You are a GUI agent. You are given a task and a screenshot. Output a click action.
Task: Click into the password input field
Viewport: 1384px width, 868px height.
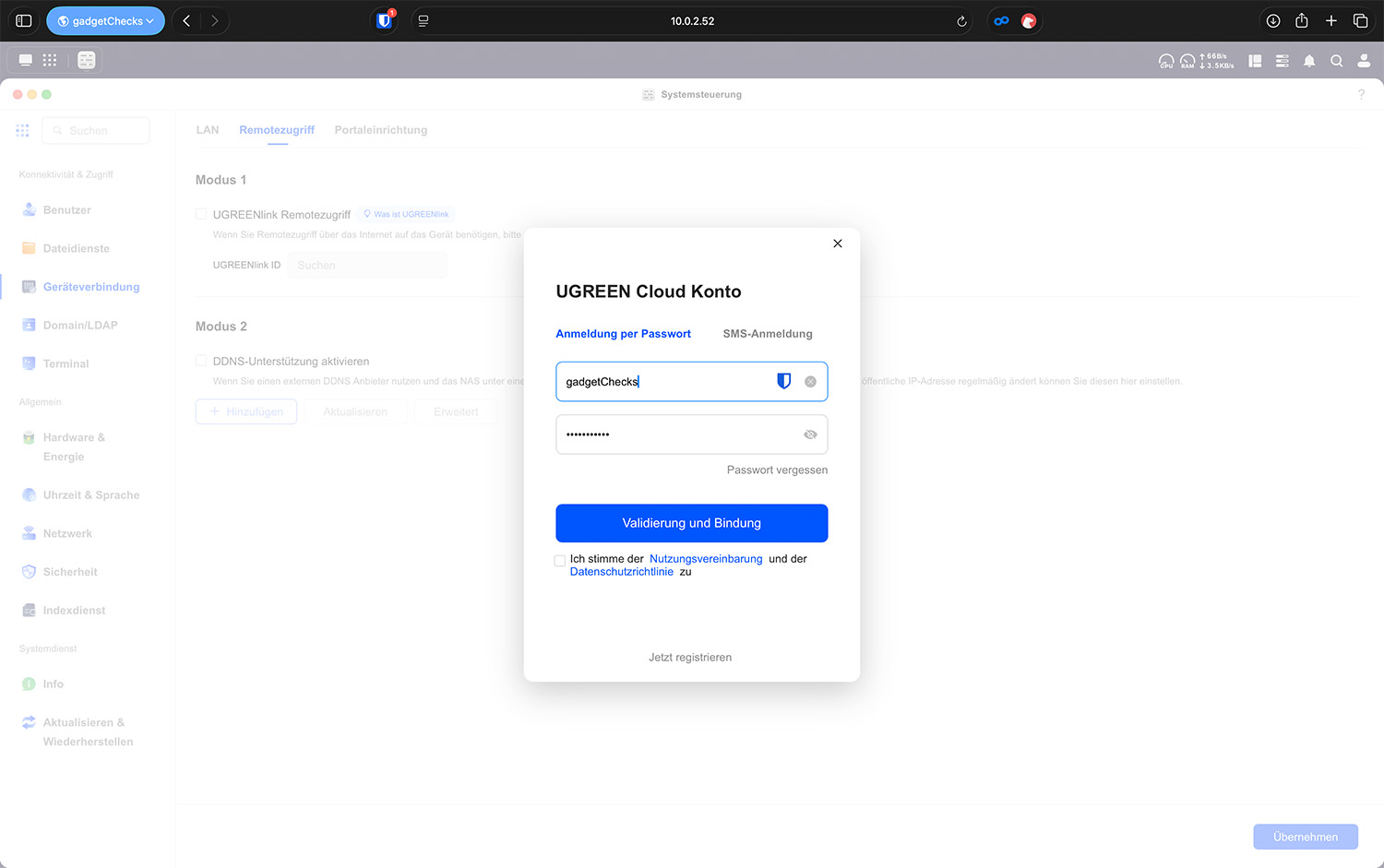[678, 434]
